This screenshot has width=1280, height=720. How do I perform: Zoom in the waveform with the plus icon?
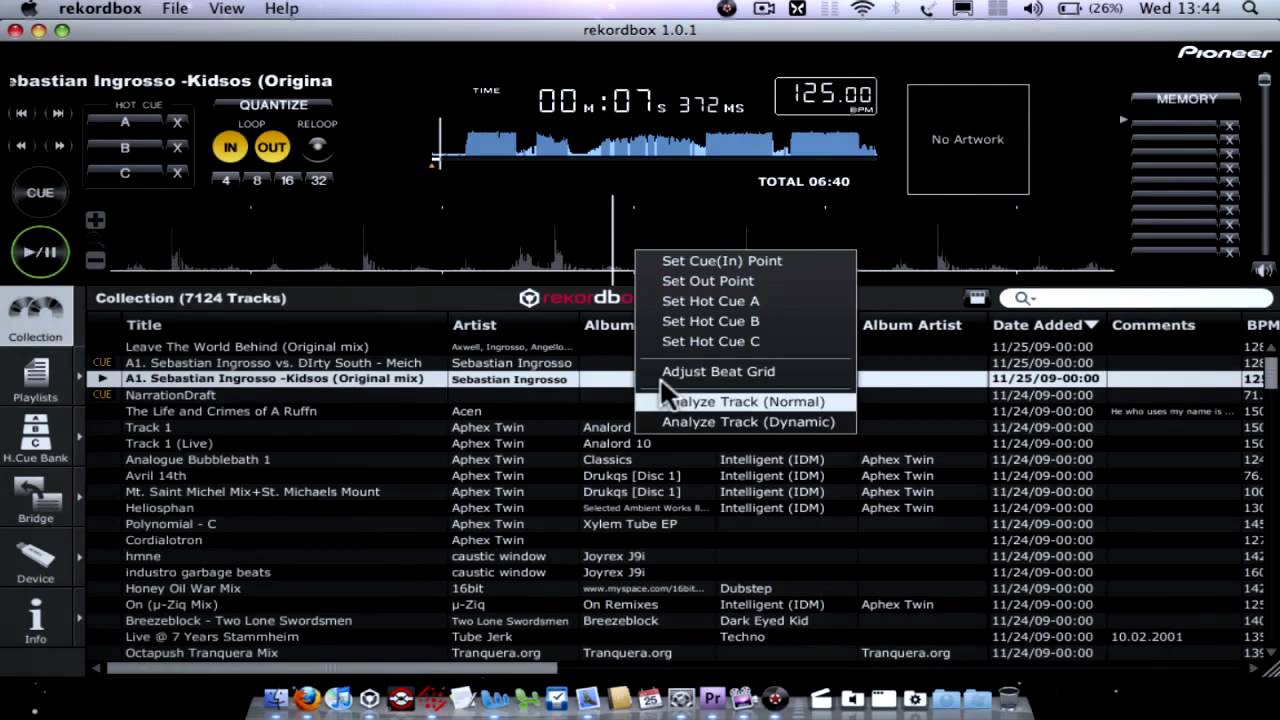click(95, 220)
